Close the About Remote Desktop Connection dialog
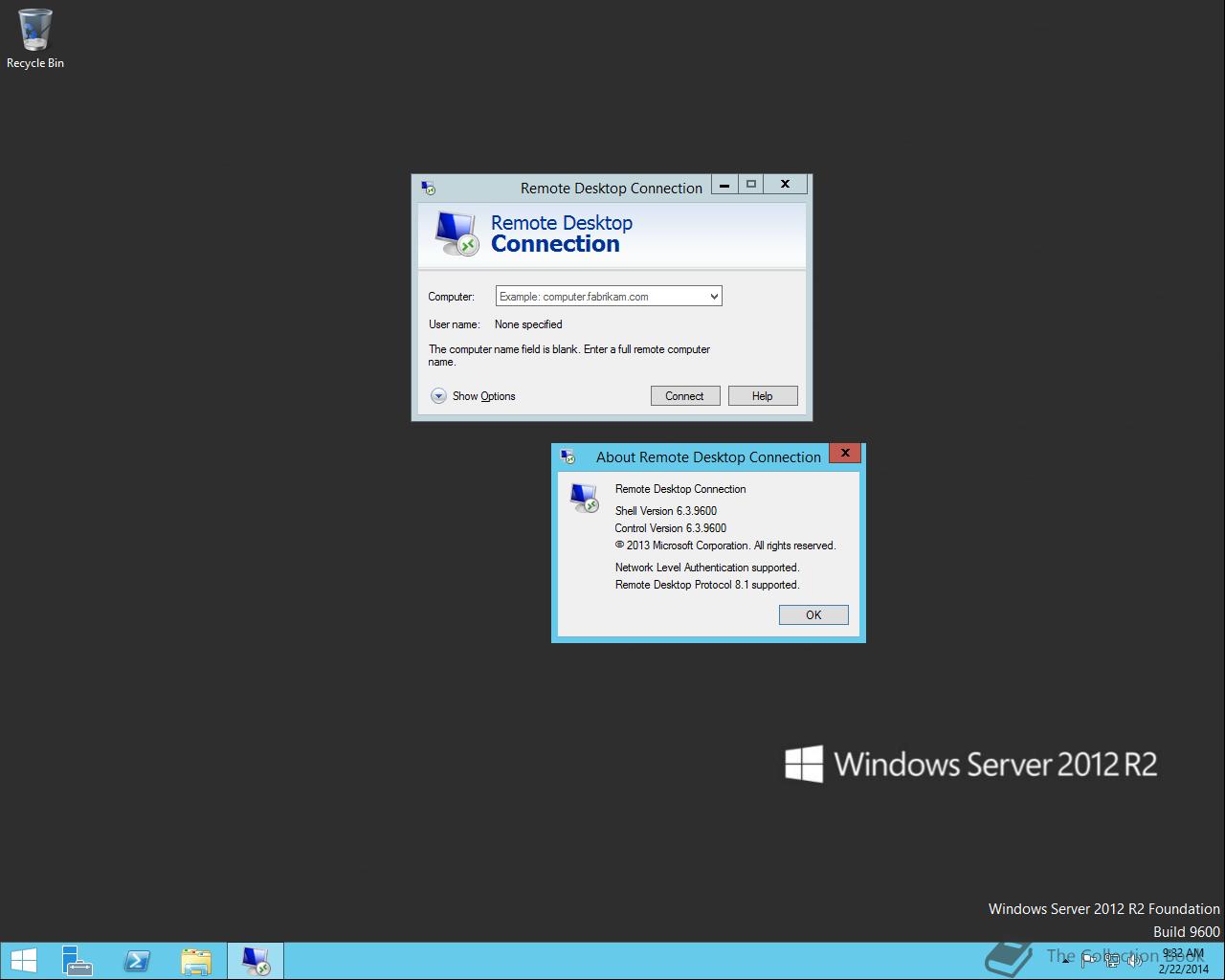This screenshot has width=1225, height=980. point(845,453)
